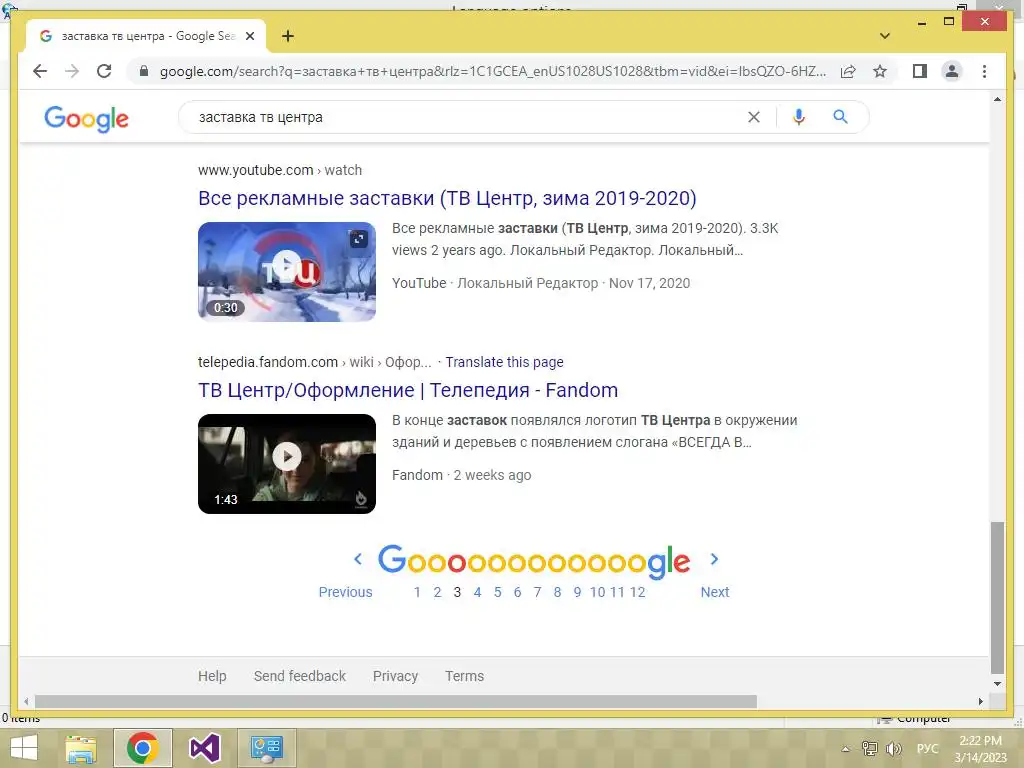1024x768 pixels.
Task: Click into the Google search text field
Action: coord(467,117)
